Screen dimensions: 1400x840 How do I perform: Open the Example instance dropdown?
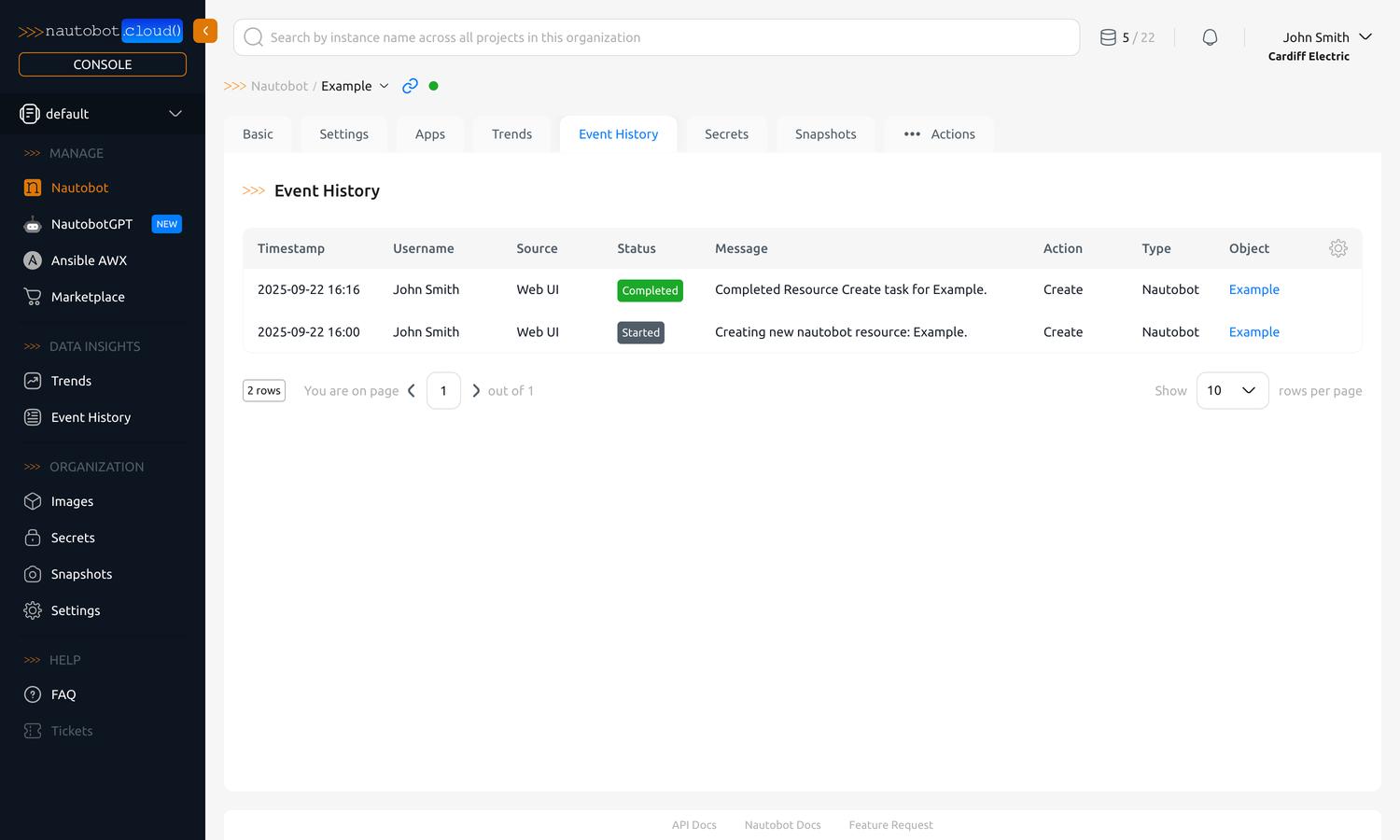coord(384,85)
